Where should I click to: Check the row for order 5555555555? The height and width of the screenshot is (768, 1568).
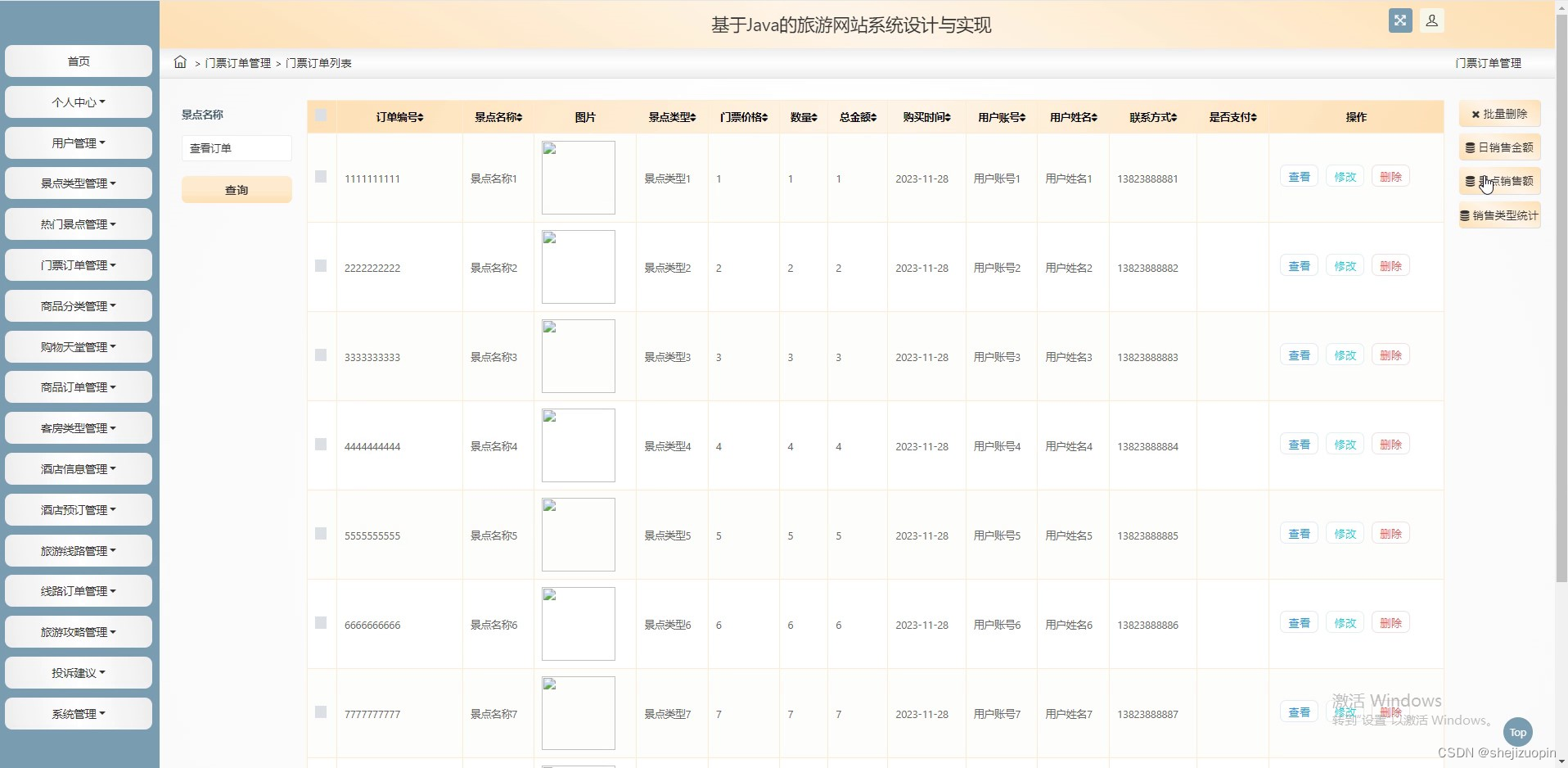pos(321,534)
